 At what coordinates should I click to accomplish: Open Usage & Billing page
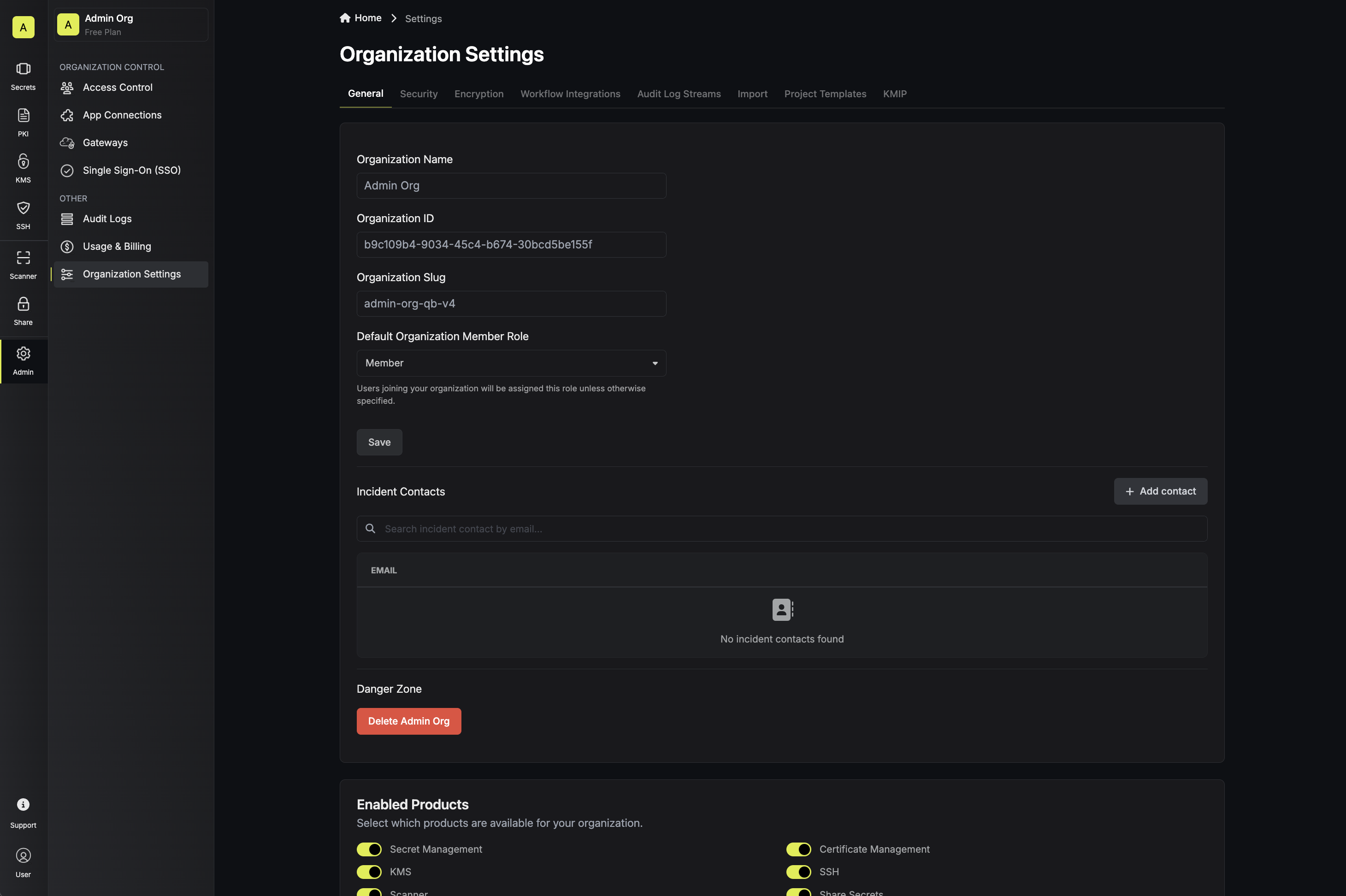click(x=131, y=246)
